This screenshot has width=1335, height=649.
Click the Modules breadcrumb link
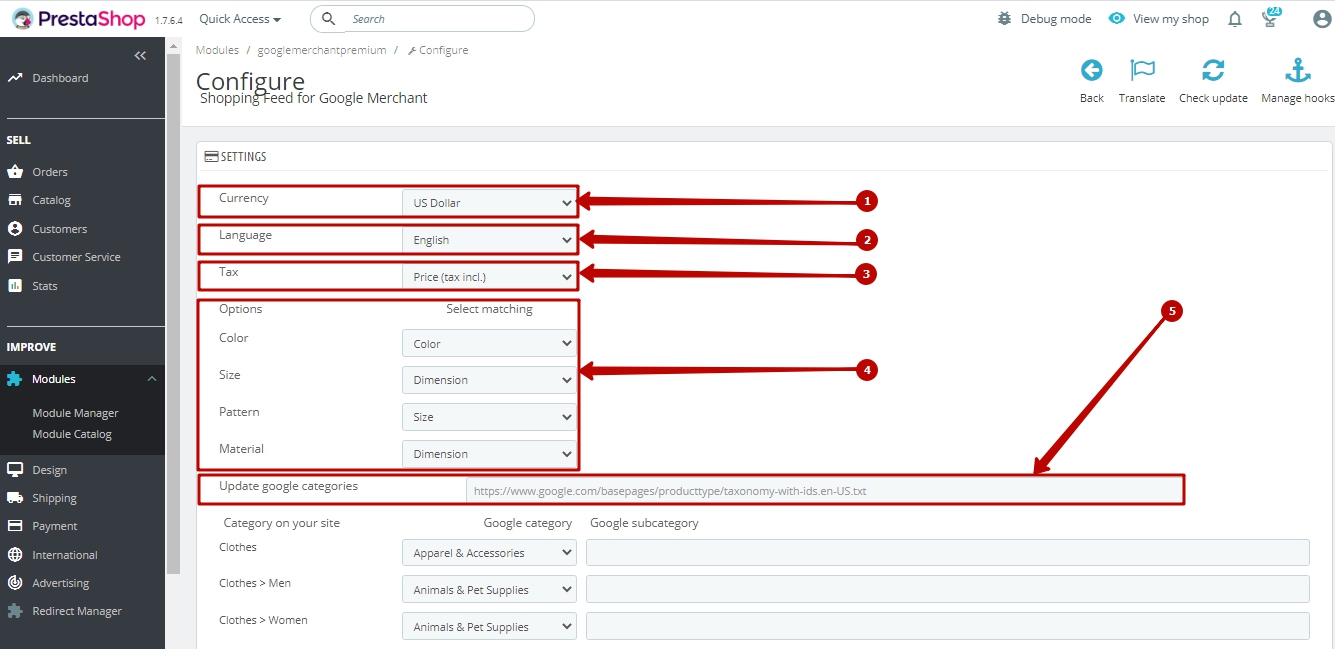tap(217, 50)
